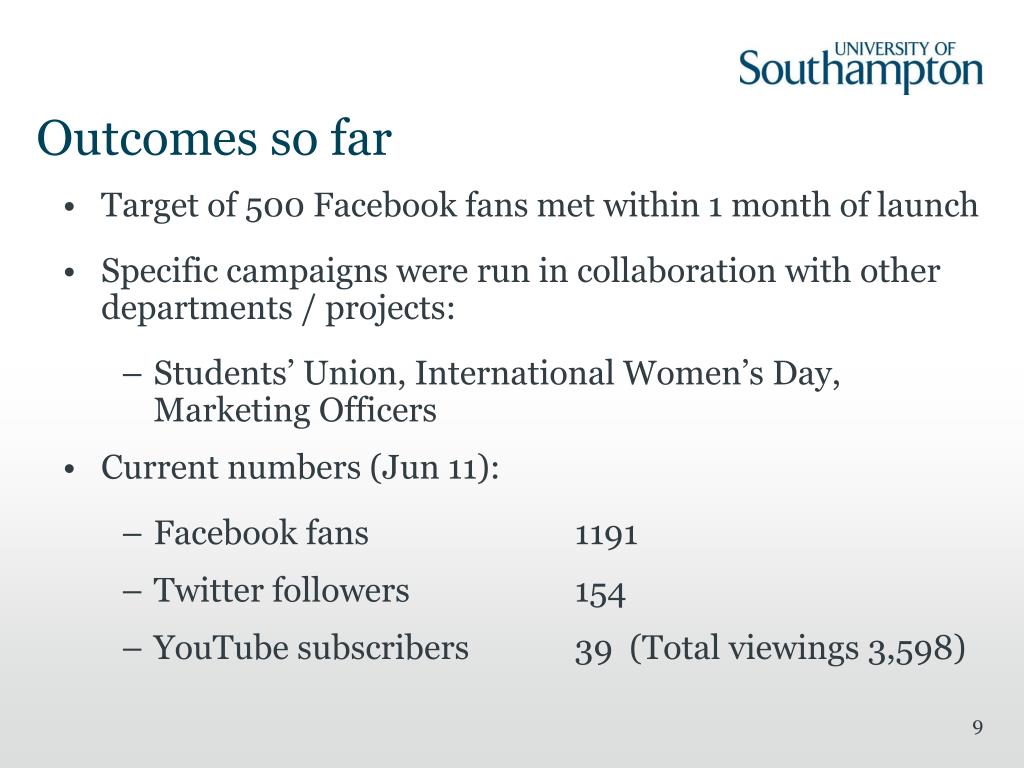
Task: Click 'Students' Union, International Women's Day' sub-bullet
Action: [x=497, y=374]
